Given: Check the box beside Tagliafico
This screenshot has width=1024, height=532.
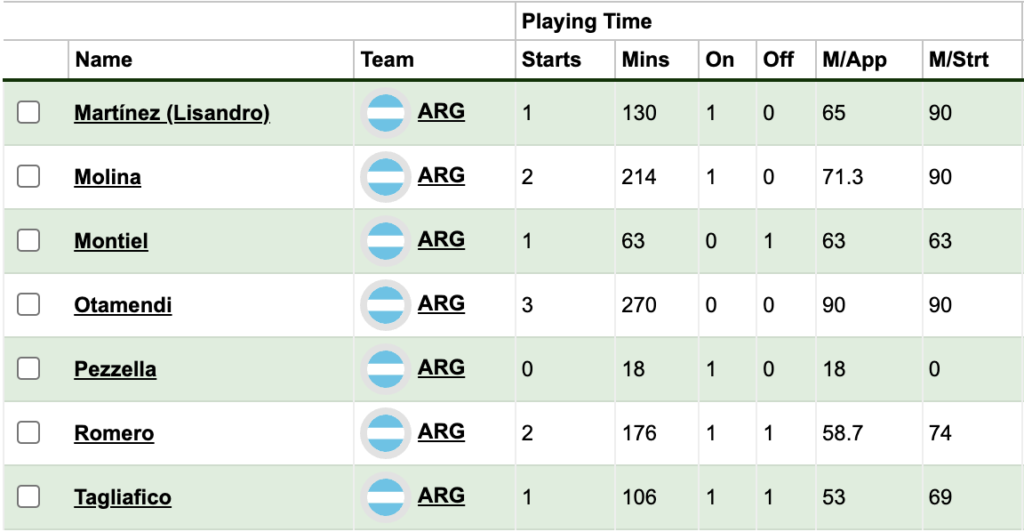Looking at the screenshot, I should tap(29, 497).
